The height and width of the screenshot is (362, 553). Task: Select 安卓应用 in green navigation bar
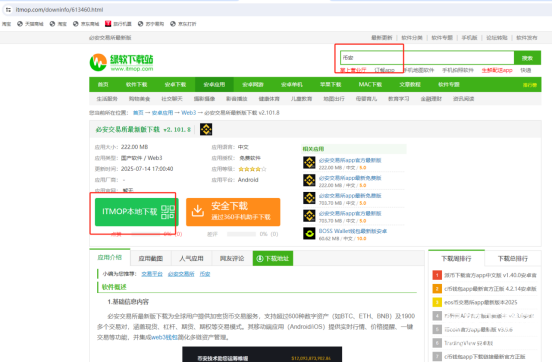point(214,85)
